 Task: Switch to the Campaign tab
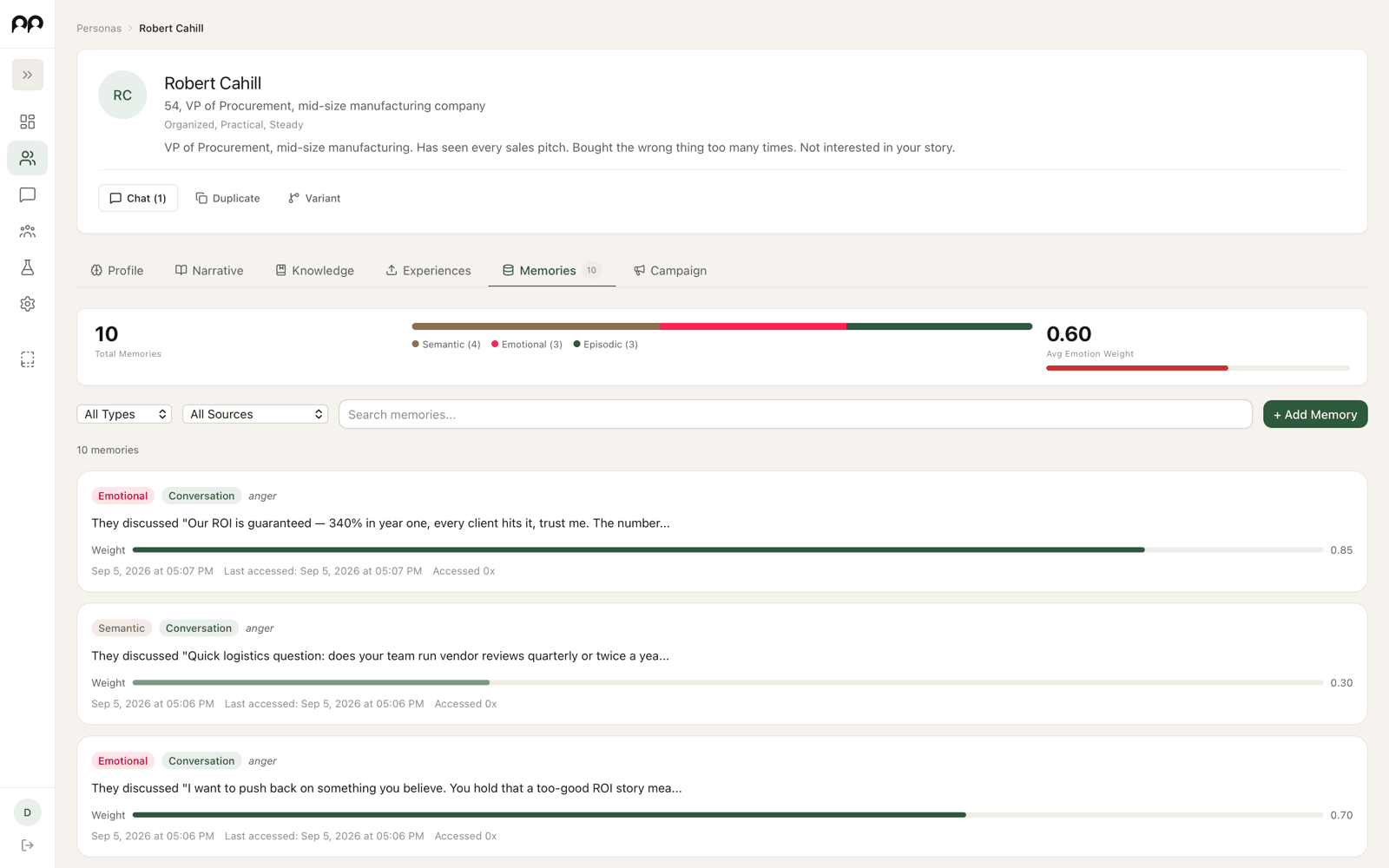(670, 271)
